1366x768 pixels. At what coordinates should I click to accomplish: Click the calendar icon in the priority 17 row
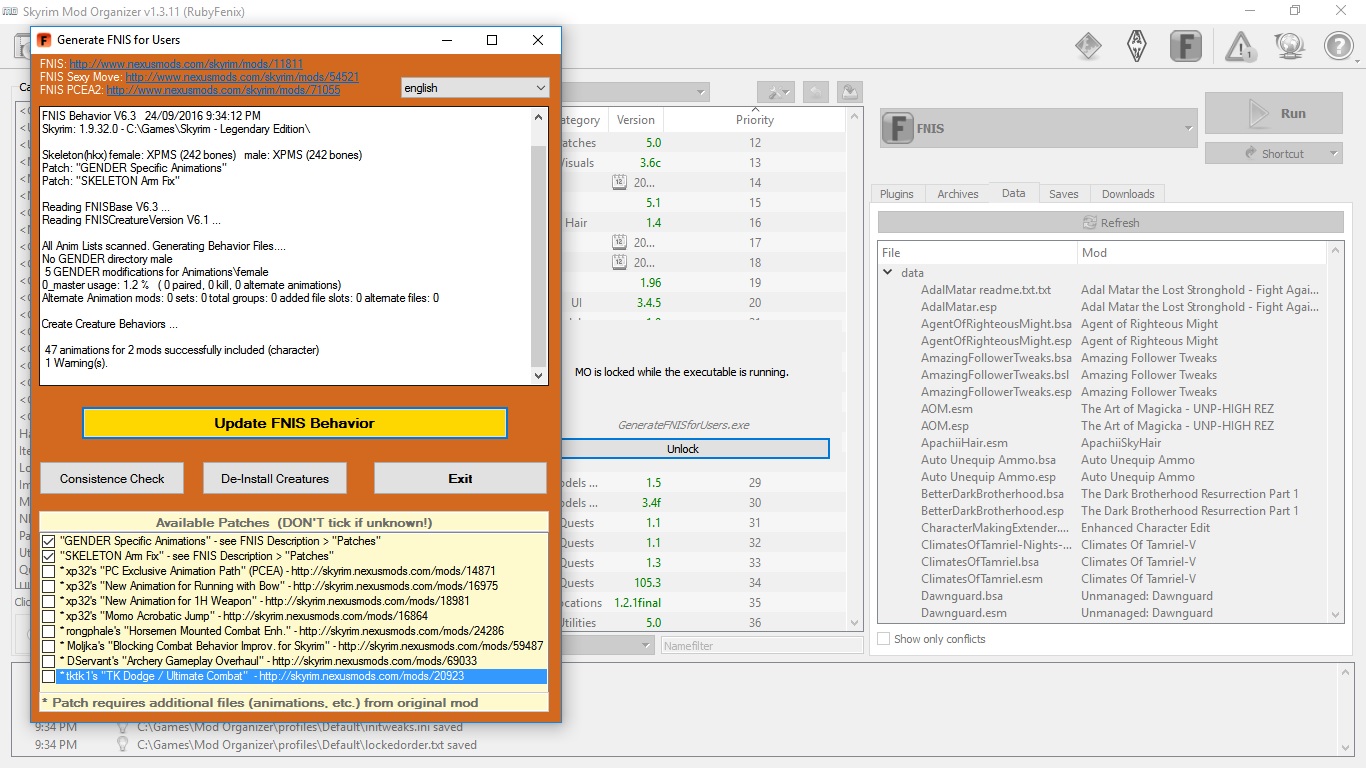(x=619, y=243)
